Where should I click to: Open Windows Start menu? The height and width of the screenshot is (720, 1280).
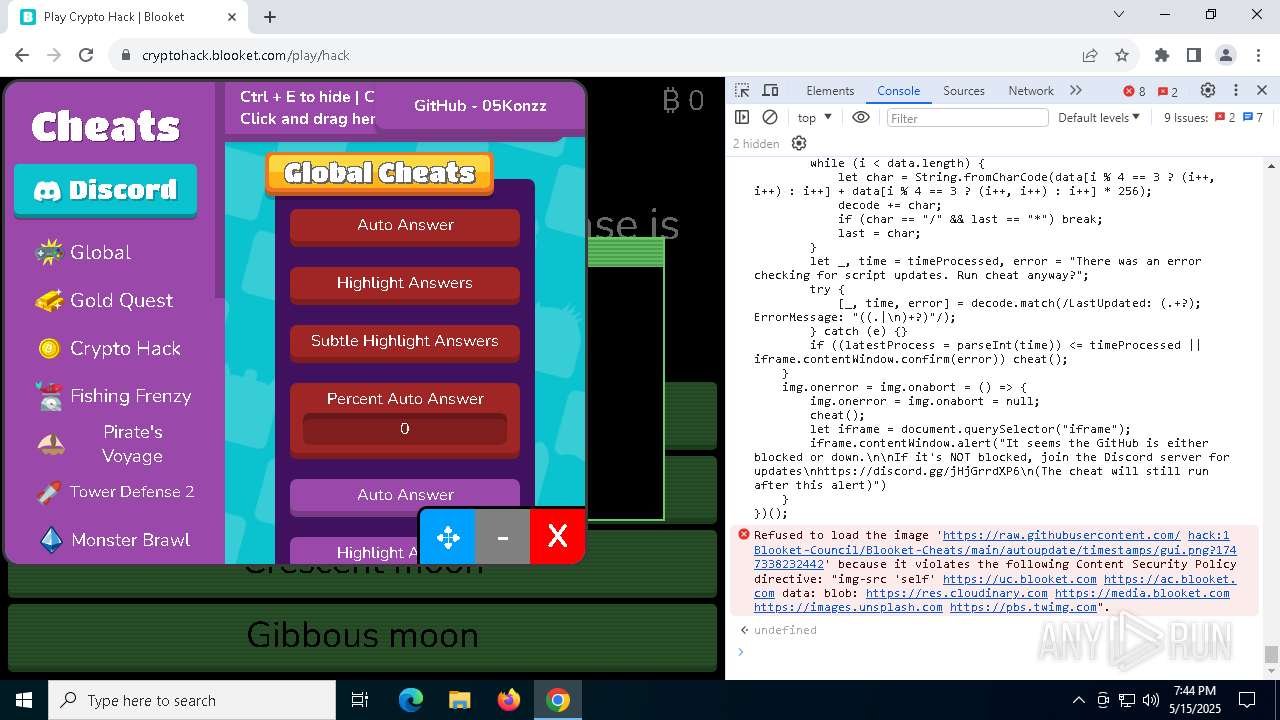[x=24, y=700]
